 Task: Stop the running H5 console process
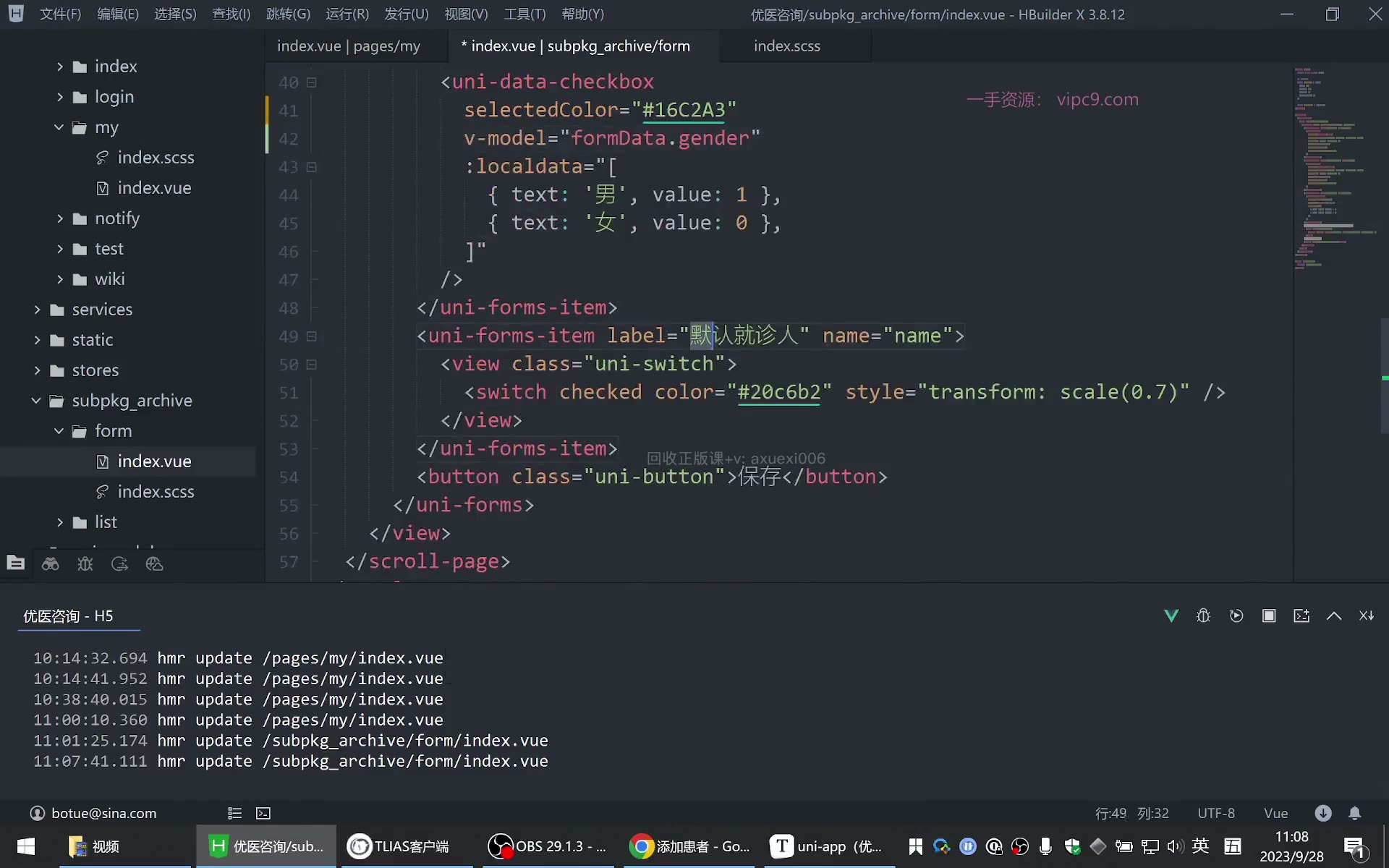(1269, 616)
